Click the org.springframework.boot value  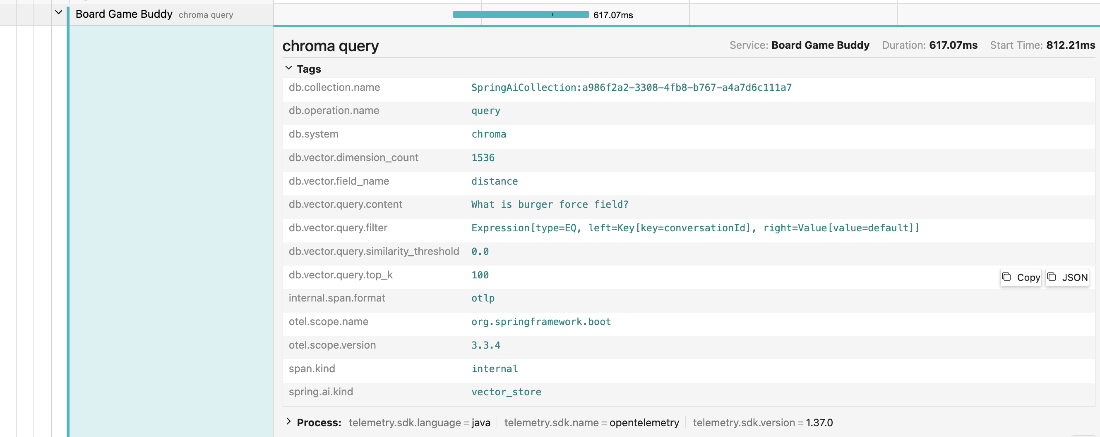click(541, 321)
